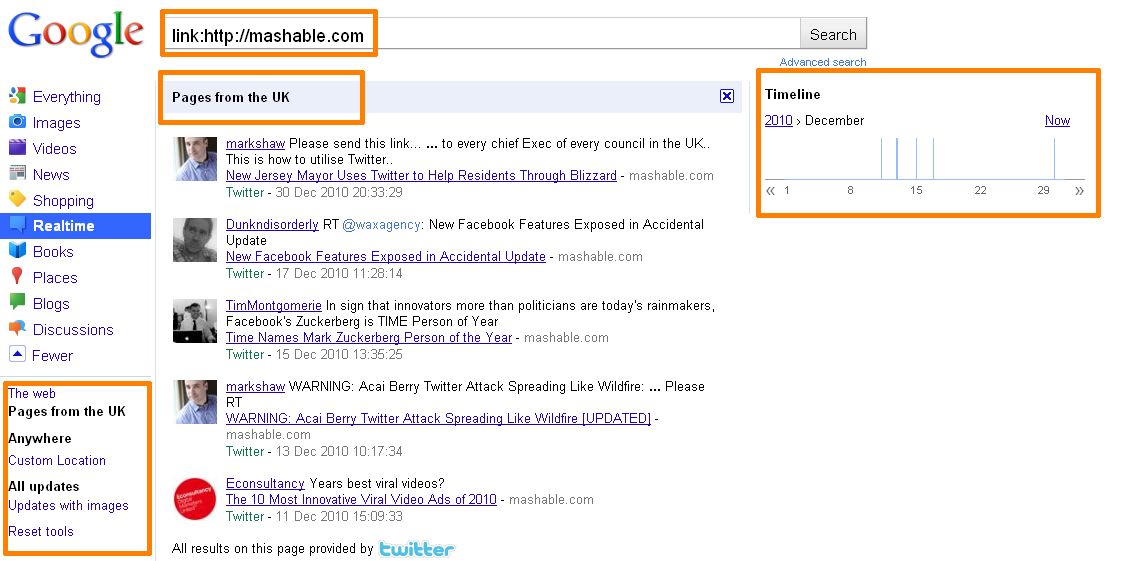Viewport: 1137px width, 561px height.
Task: Open the Videos filmstrip icon
Action: point(17,148)
